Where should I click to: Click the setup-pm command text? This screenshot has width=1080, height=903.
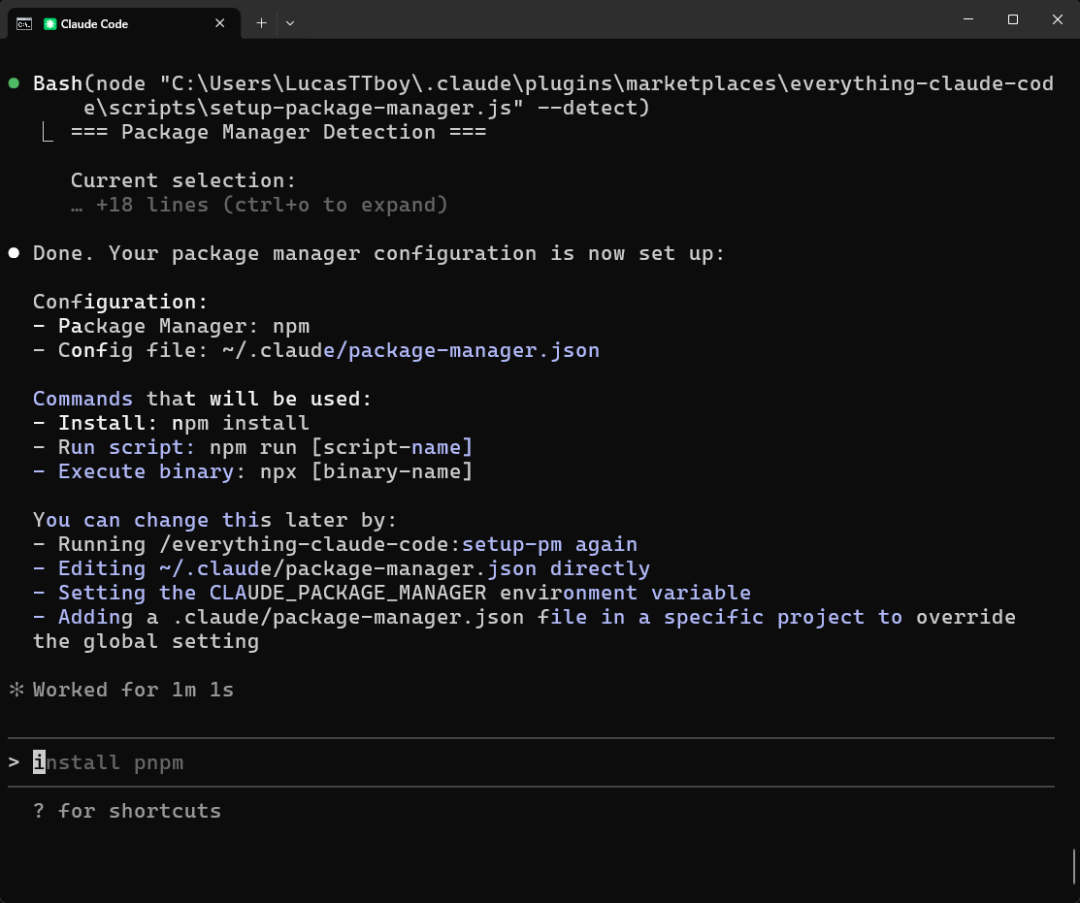tap(511, 545)
